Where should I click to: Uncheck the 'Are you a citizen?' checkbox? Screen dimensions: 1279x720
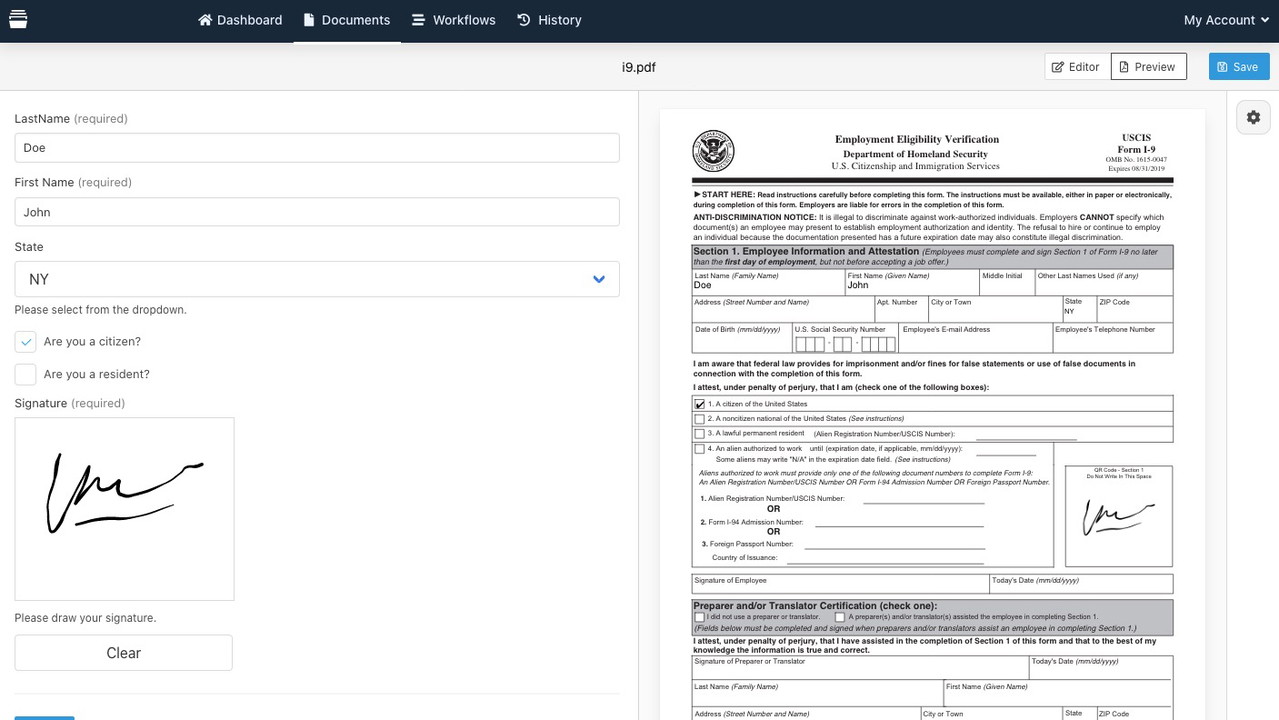pyautogui.click(x=26, y=342)
